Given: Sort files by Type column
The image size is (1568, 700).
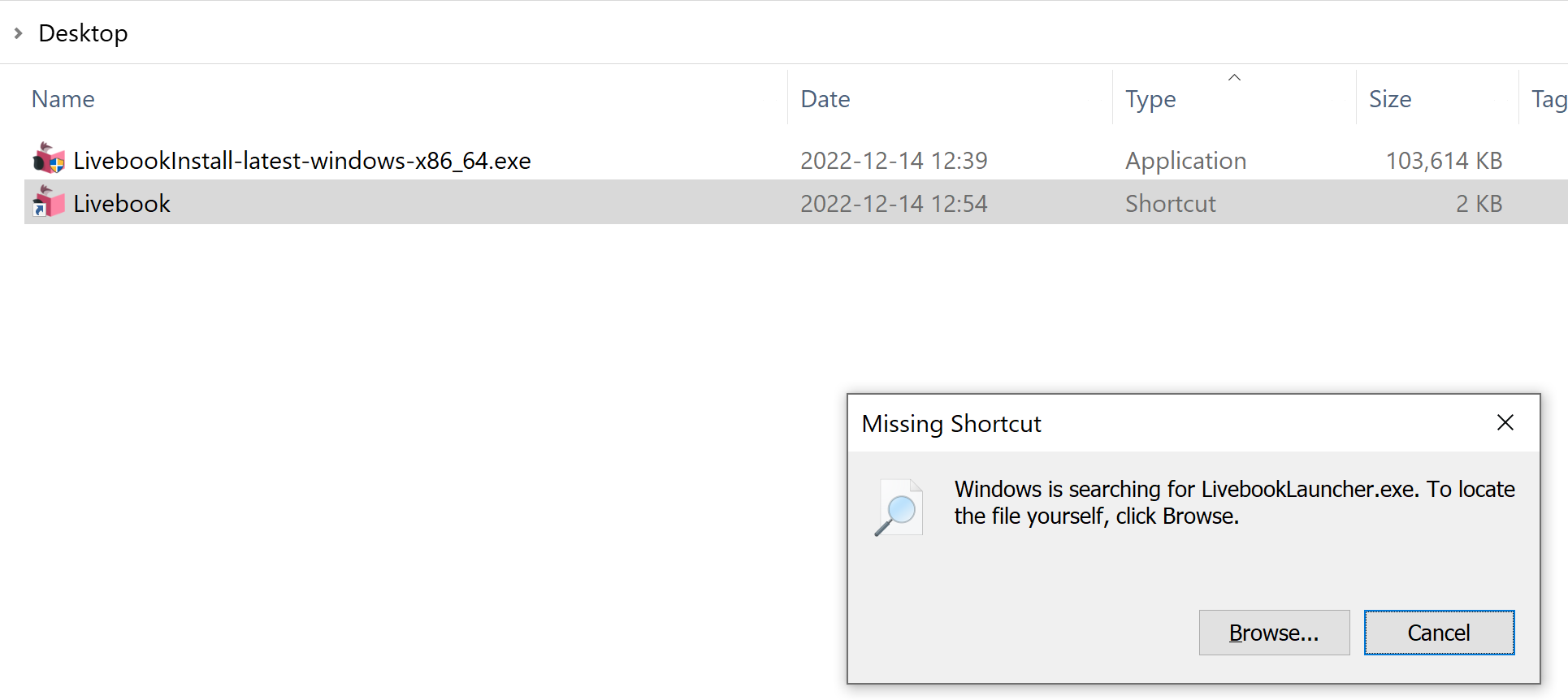Looking at the screenshot, I should [x=1150, y=99].
